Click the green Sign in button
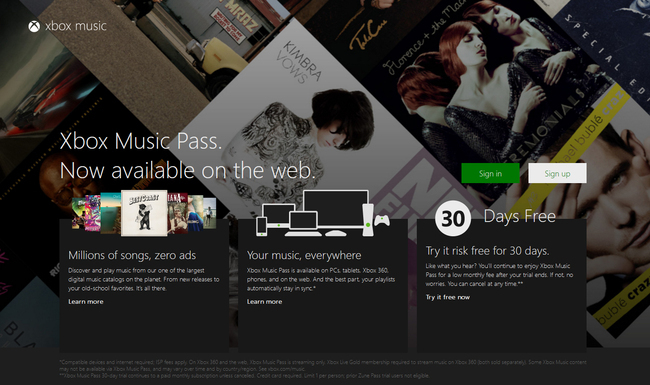This screenshot has height=385, width=650. (x=490, y=173)
